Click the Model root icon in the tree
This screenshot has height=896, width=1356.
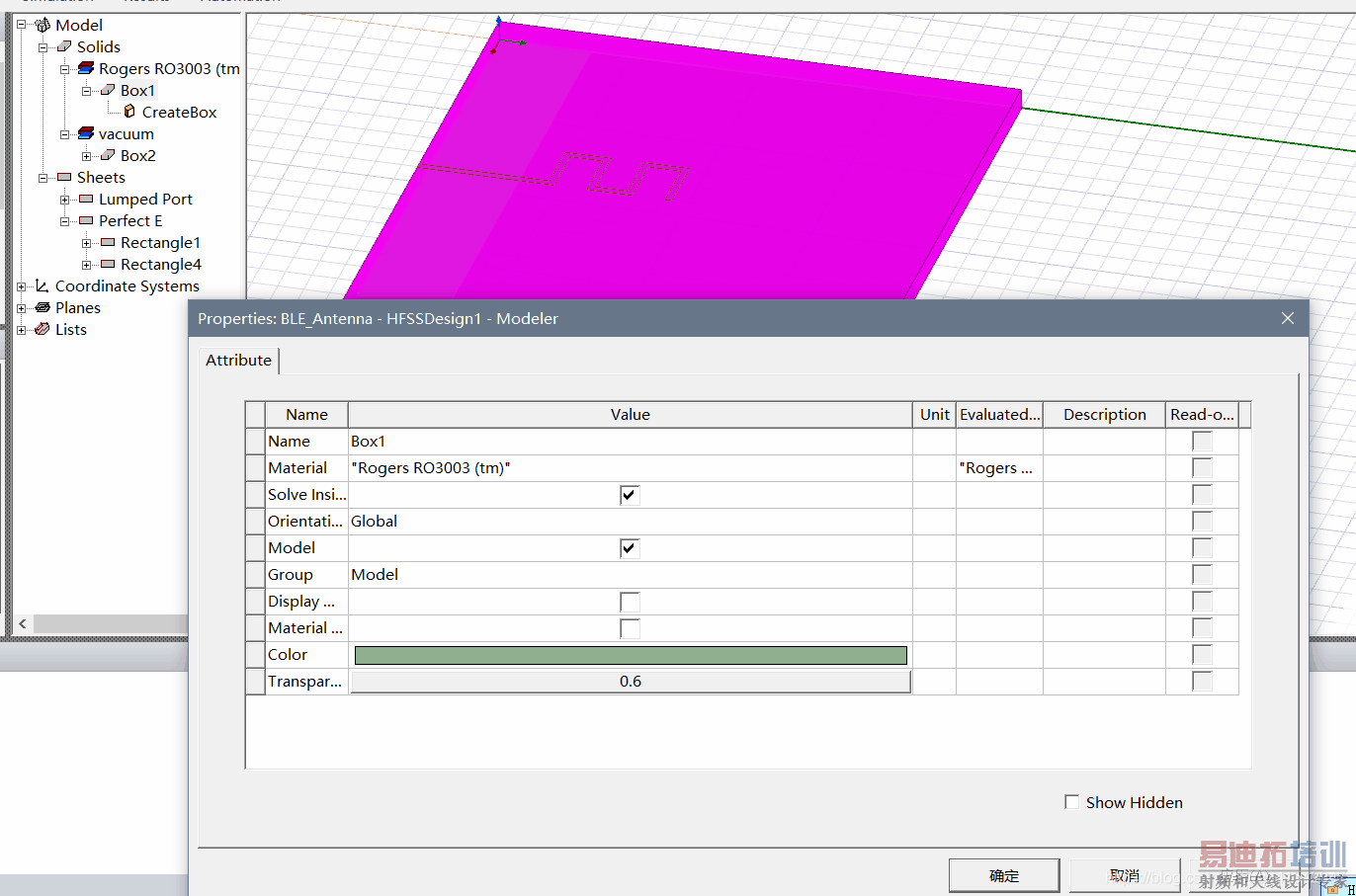(42, 25)
